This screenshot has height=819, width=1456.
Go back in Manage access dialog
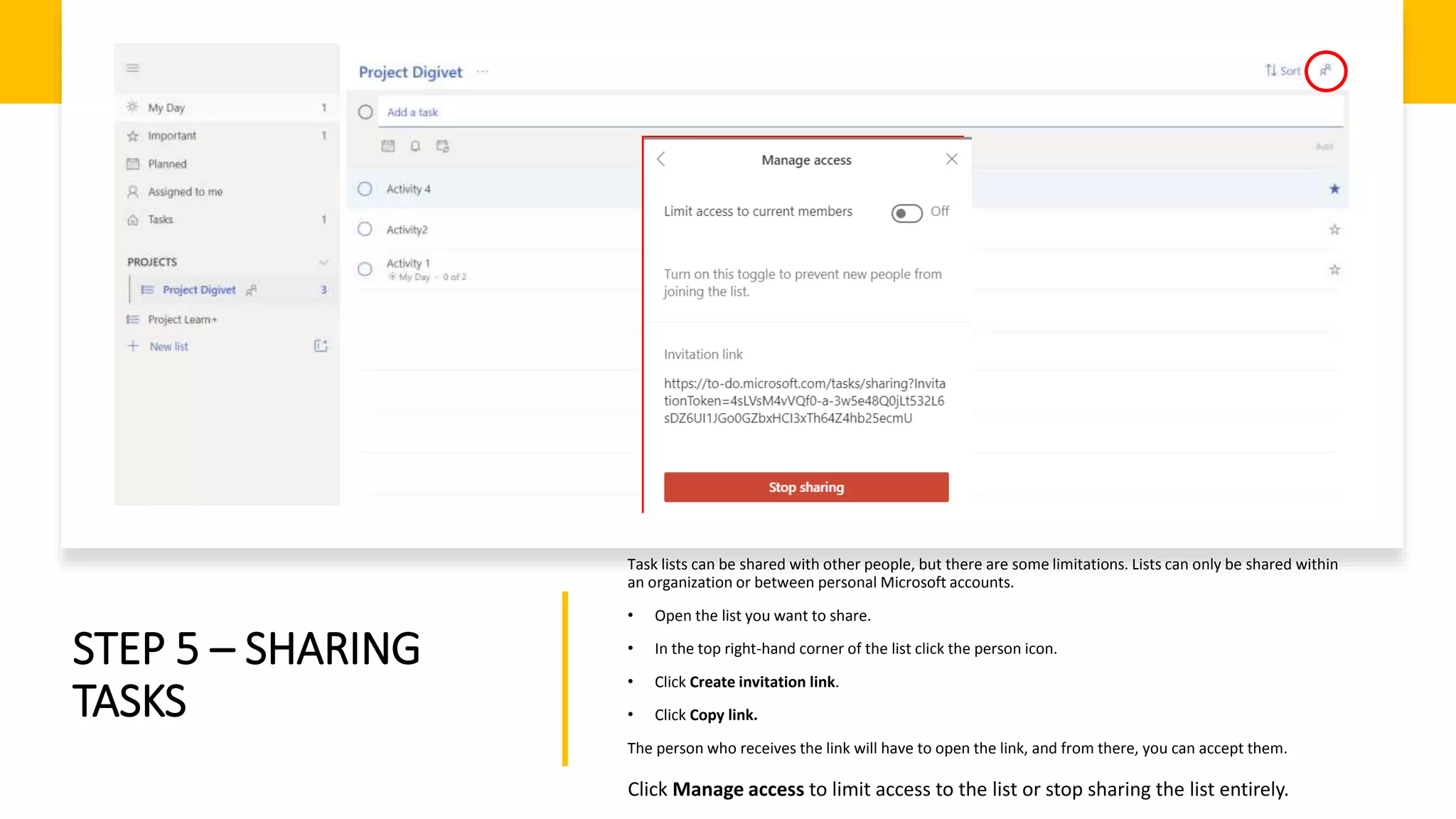coord(661,159)
